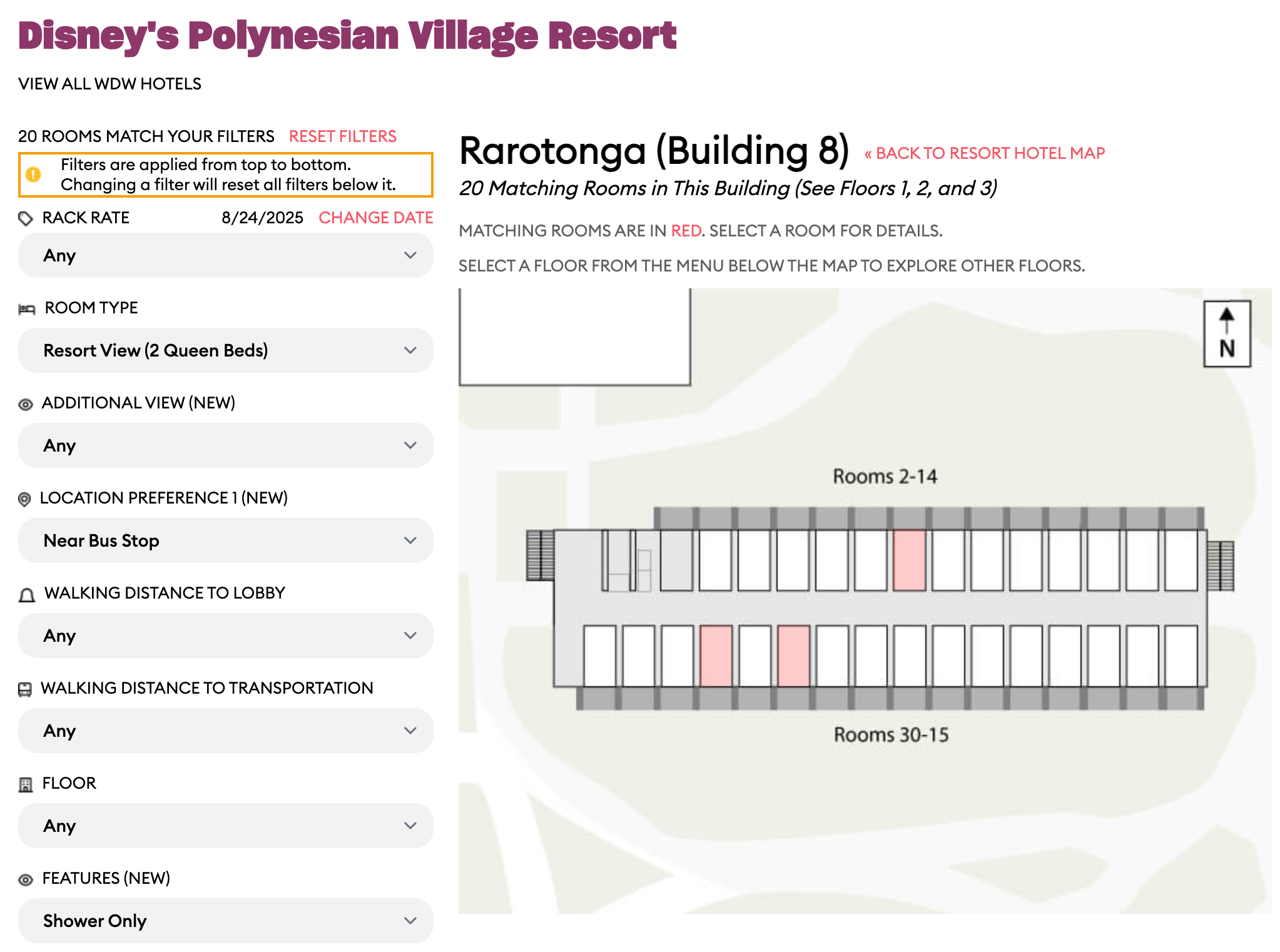Go back to resort hotel map
This screenshot has height=952, width=1280.
[x=985, y=153]
